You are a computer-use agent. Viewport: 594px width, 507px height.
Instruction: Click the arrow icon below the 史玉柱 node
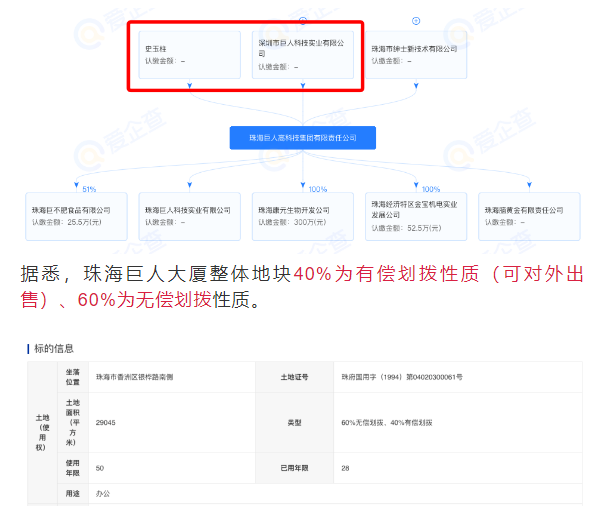coord(189,86)
